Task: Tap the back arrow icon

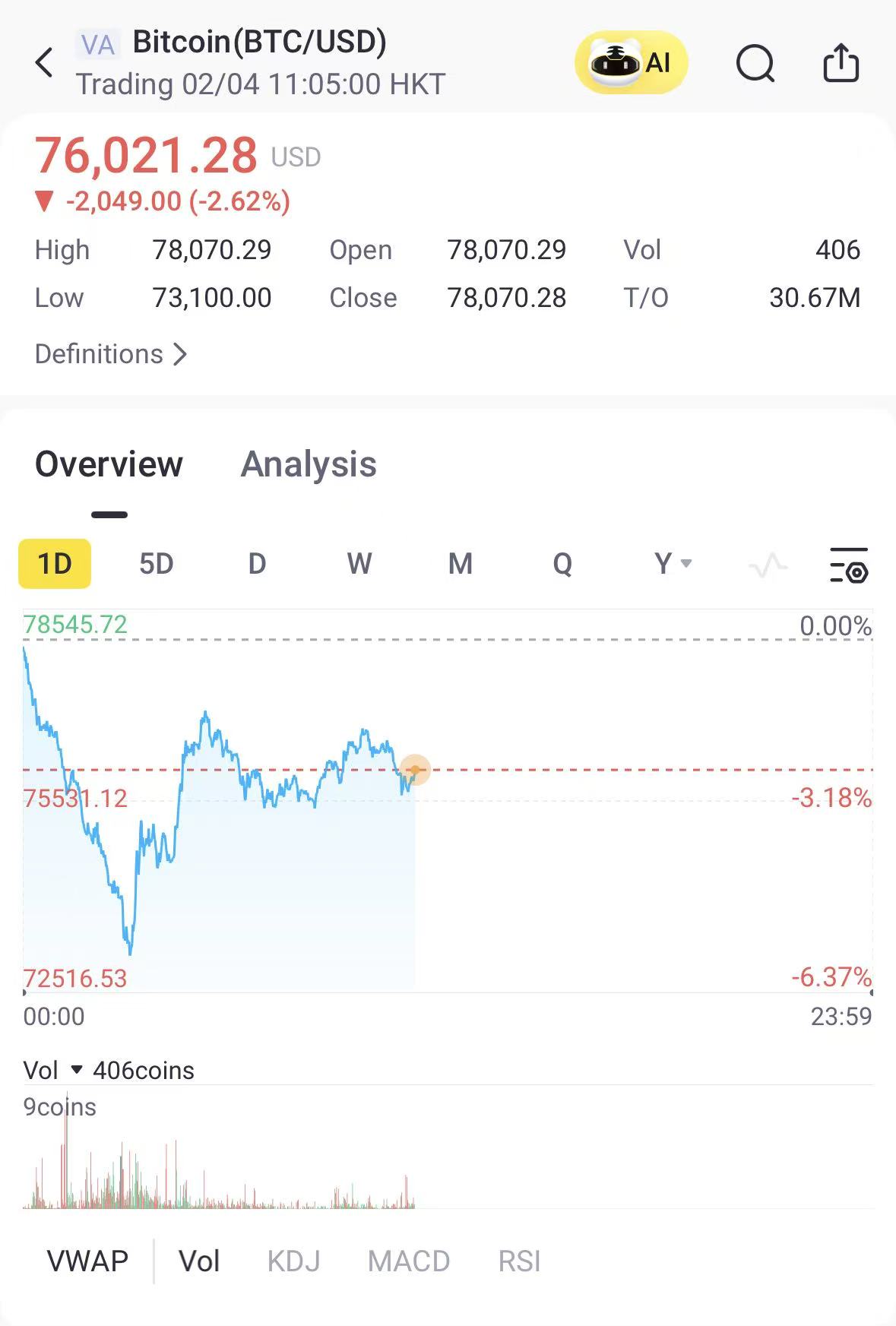Action: pos(44,62)
